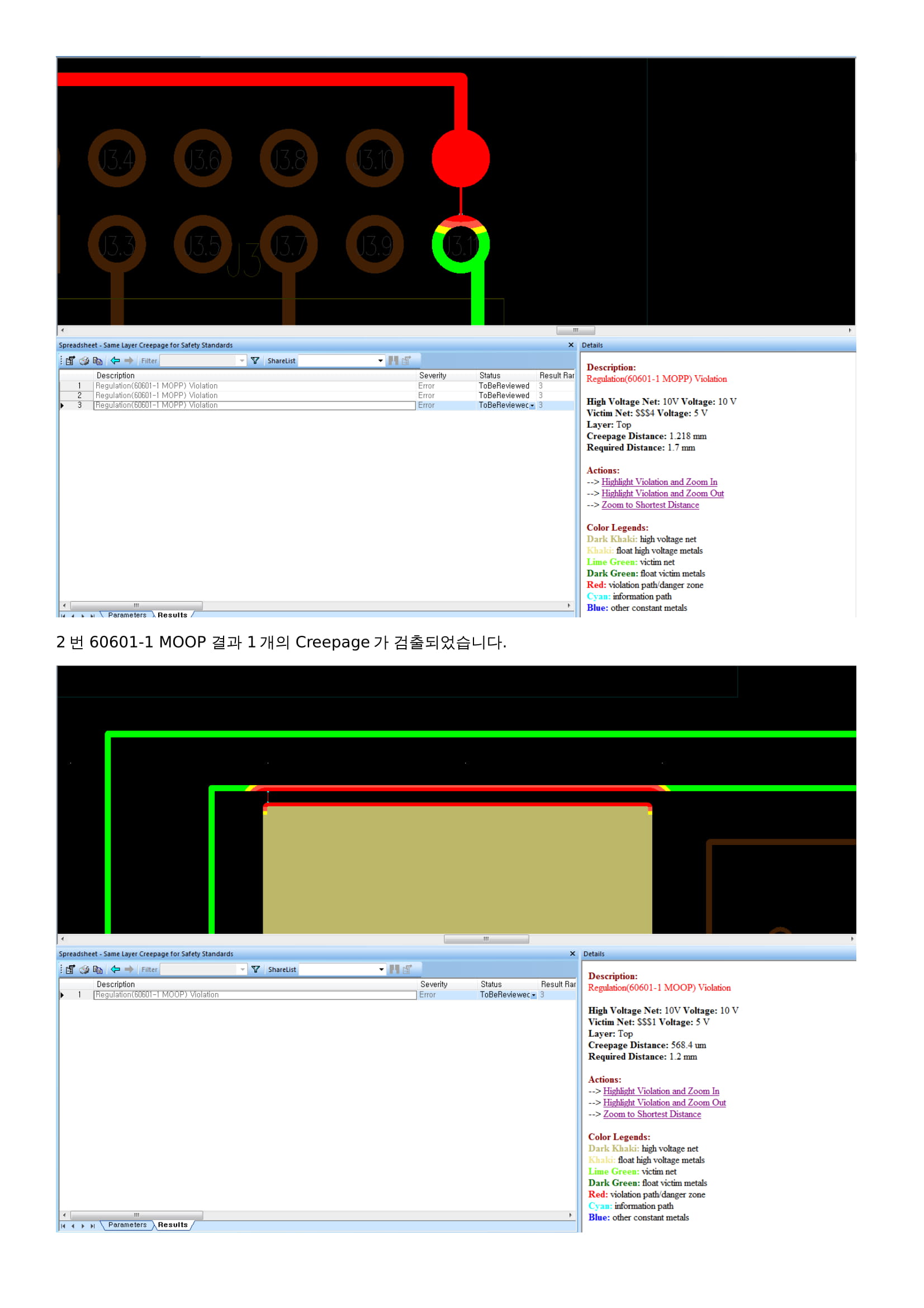Click the print icon in the MOOP spreadsheet toolbar
Image resolution: width=924 pixels, height=1308 pixels.
pyautogui.click(x=84, y=969)
